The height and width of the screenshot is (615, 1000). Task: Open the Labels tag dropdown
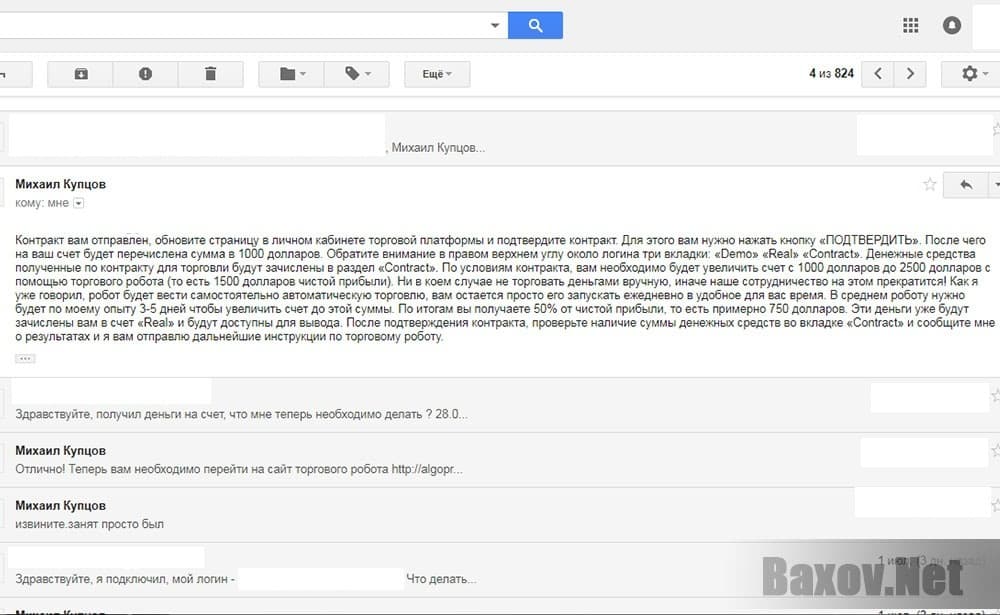point(357,74)
